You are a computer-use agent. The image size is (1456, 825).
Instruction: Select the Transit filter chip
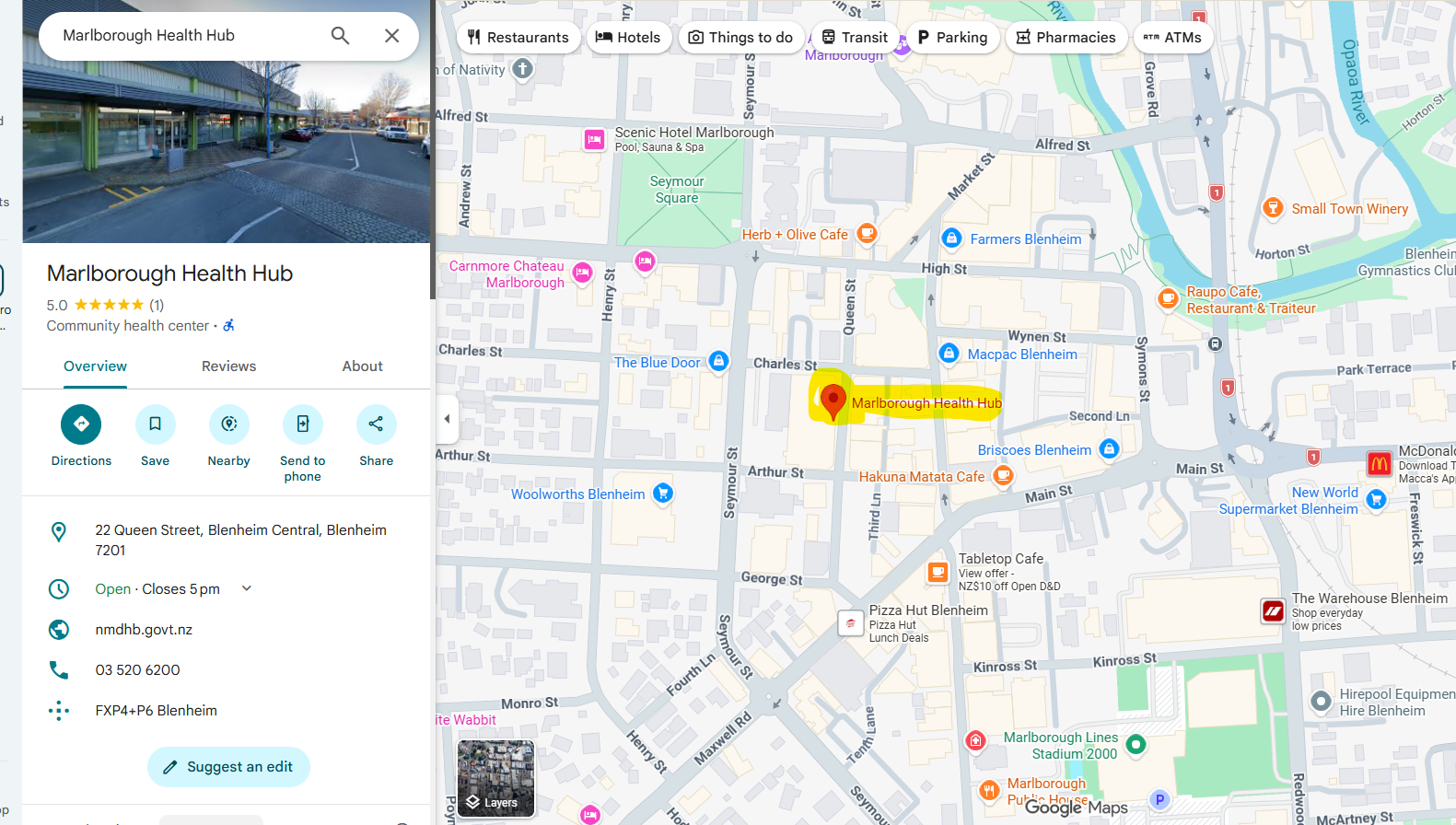pyautogui.click(x=855, y=38)
